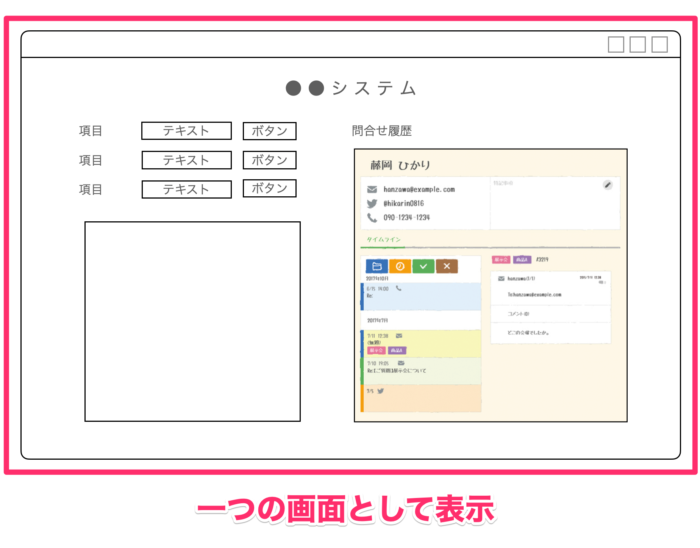Click the brown X icon button
Image resolution: width=700 pixels, height=548 pixels.
(447, 266)
